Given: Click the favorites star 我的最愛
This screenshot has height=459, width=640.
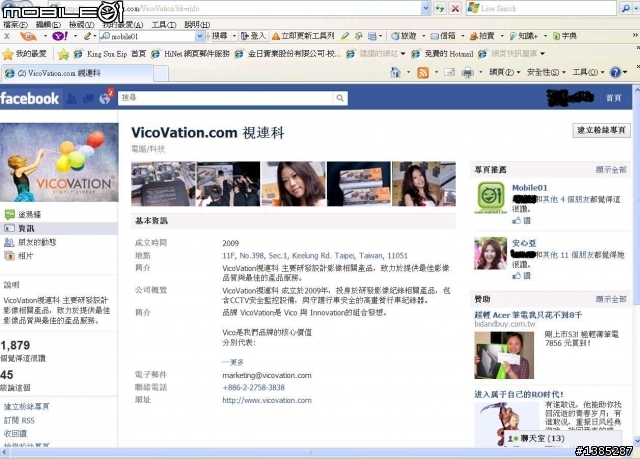Looking at the screenshot, I should [x=24, y=54].
